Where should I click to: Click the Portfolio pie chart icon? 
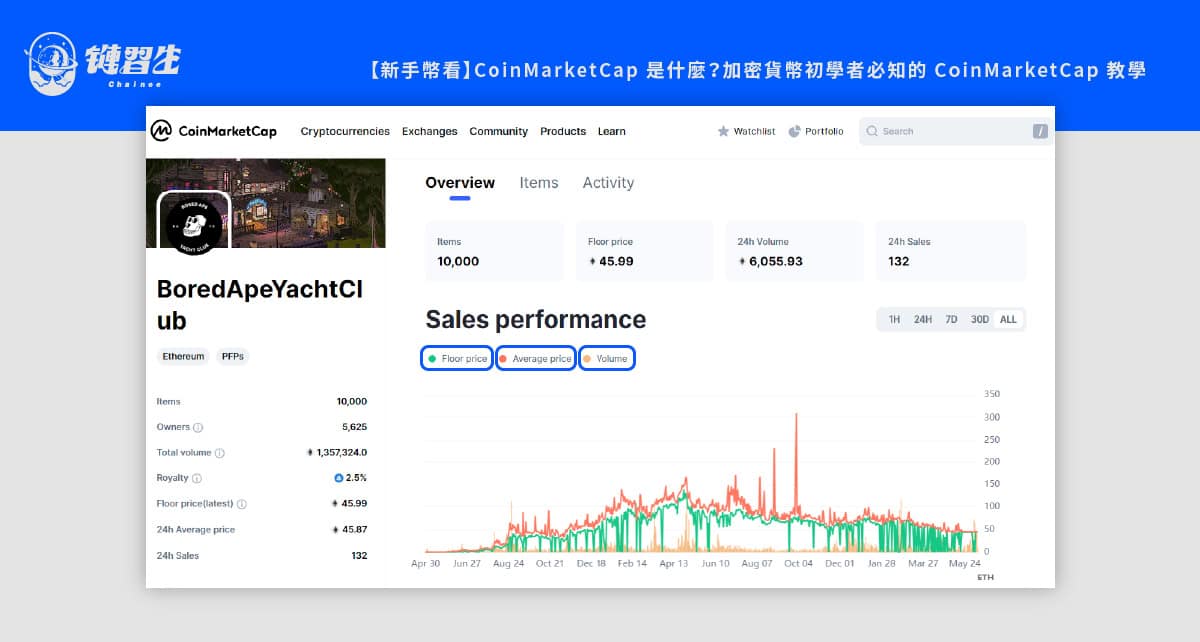(x=795, y=131)
